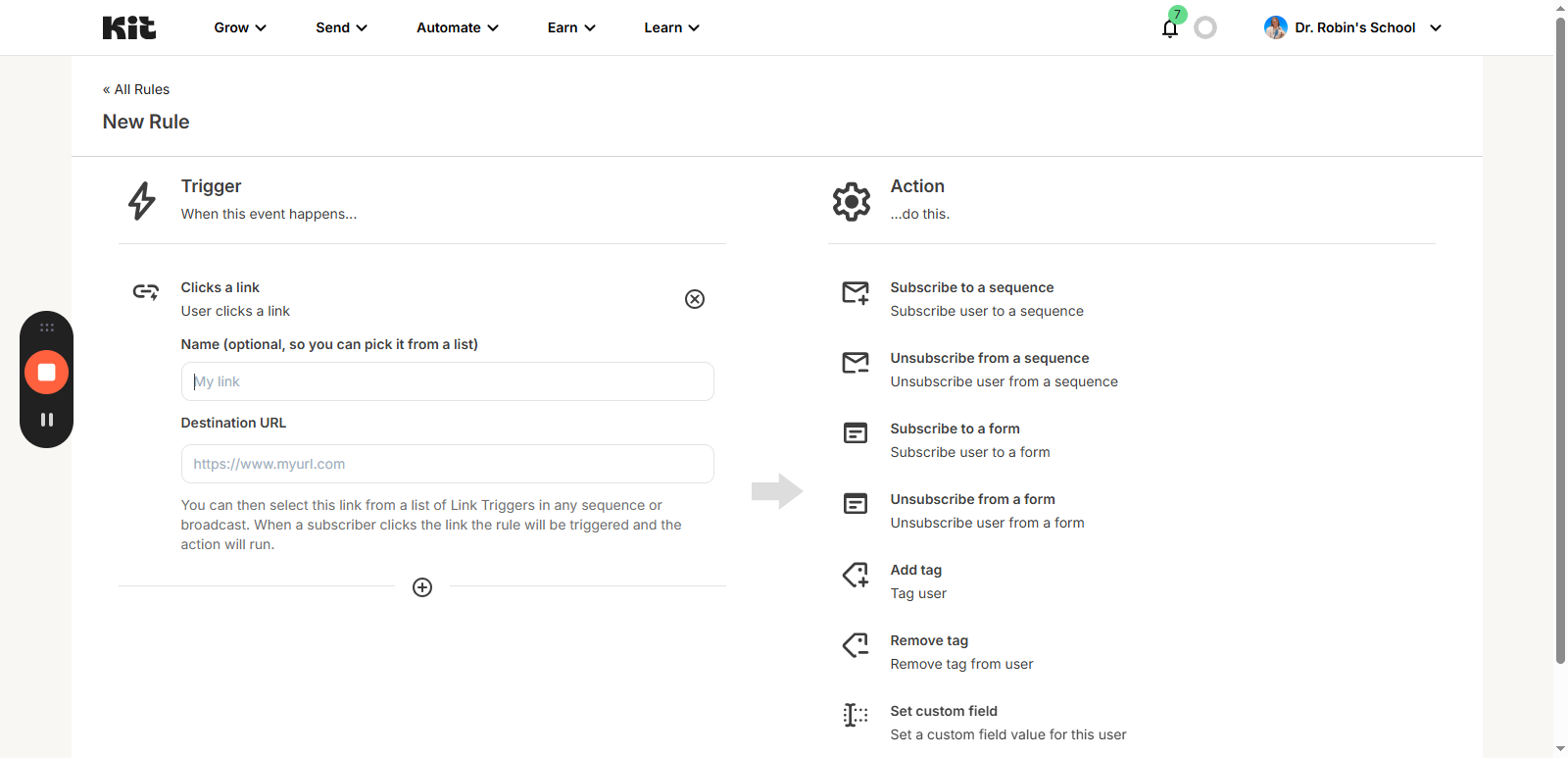Pause the screen recording
The image size is (1568, 758).
[x=46, y=420]
